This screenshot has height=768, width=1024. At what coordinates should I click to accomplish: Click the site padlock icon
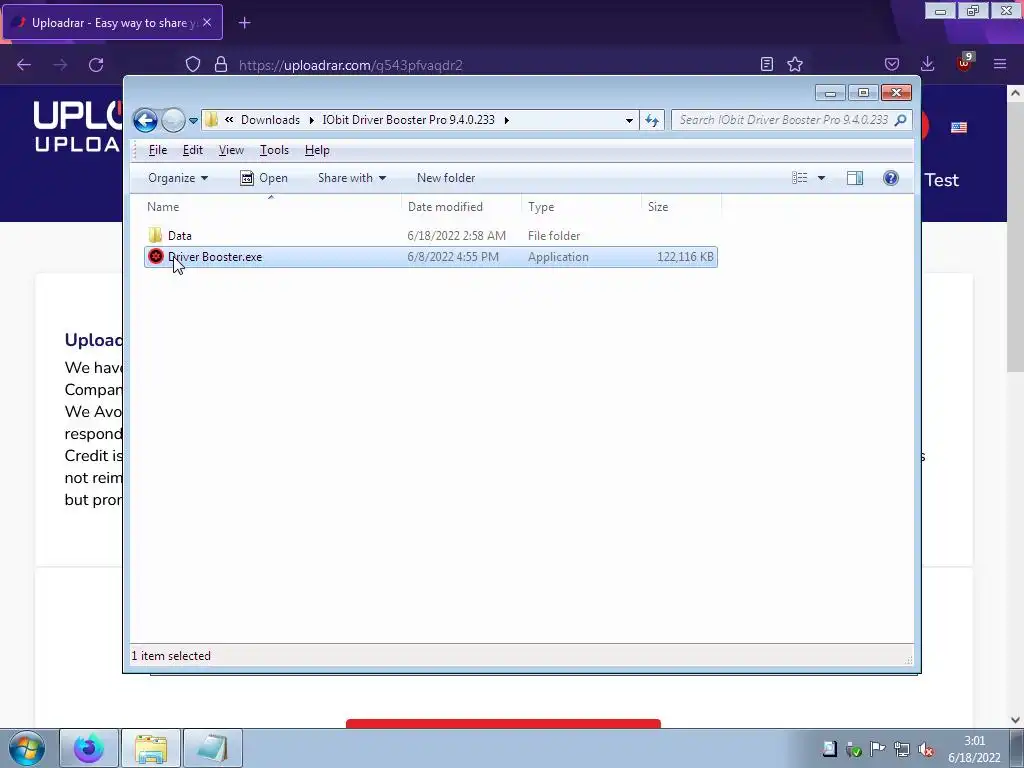(x=221, y=64)
